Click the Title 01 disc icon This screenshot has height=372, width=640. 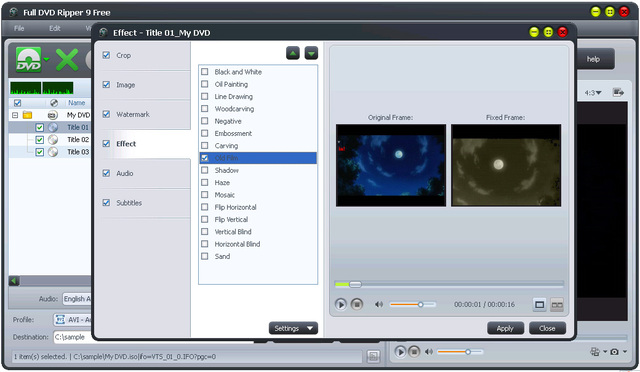click(x=53, y=127)
